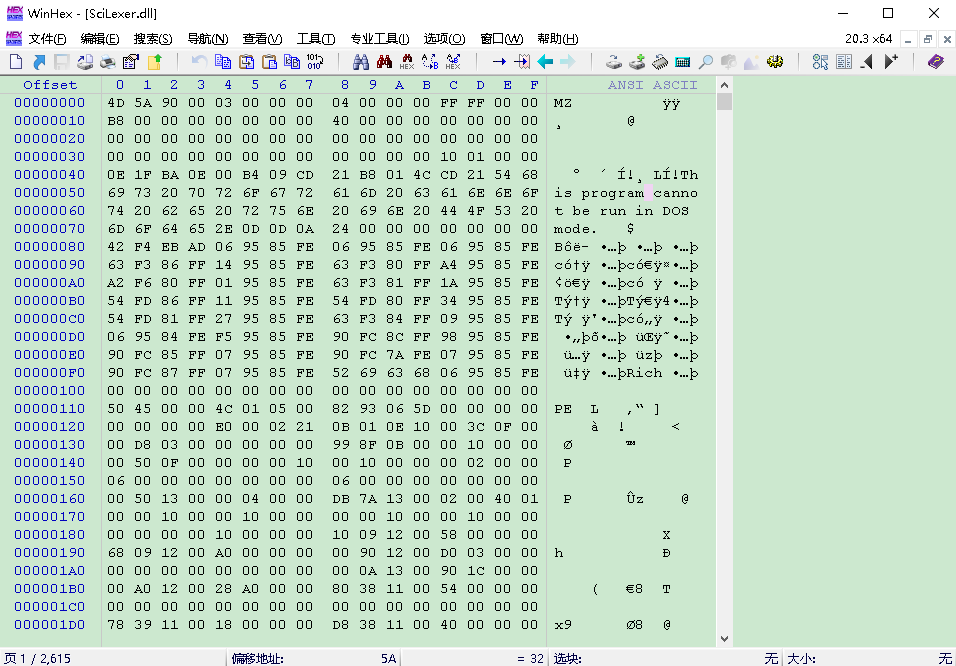Click the Open RAM memory chip icon
This screenshot has width=956, height=666.
660,62
